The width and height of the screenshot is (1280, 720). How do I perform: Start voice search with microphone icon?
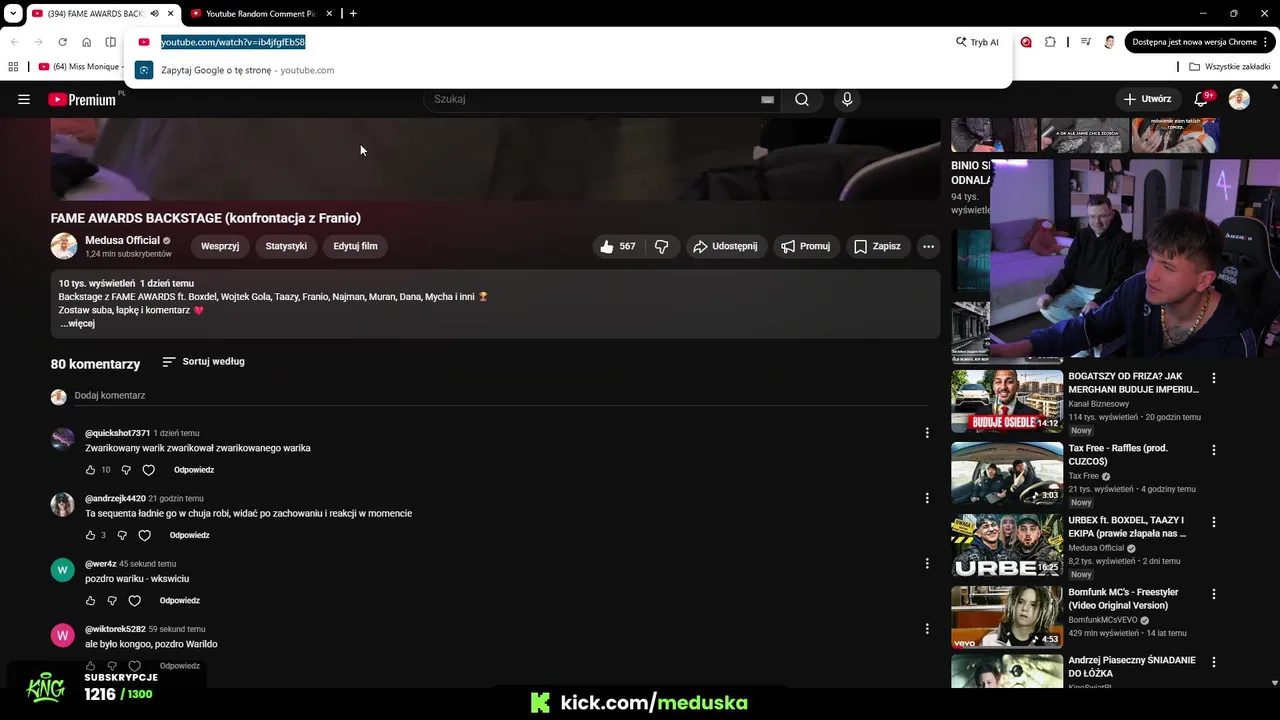pyautogui.click(x=847, y=99)
